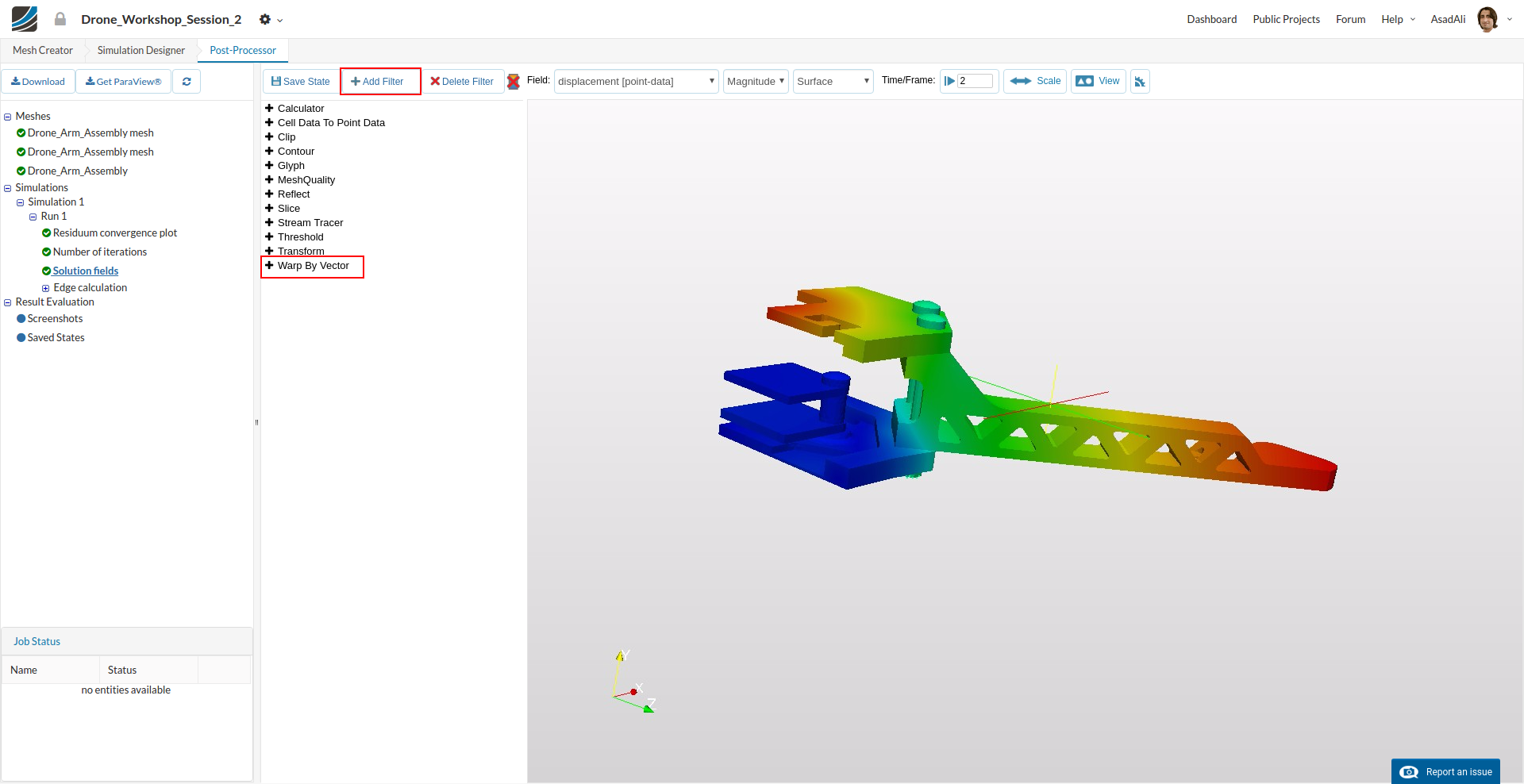
Task: Select the Post-Processor tab
Action: click(243, 50)
